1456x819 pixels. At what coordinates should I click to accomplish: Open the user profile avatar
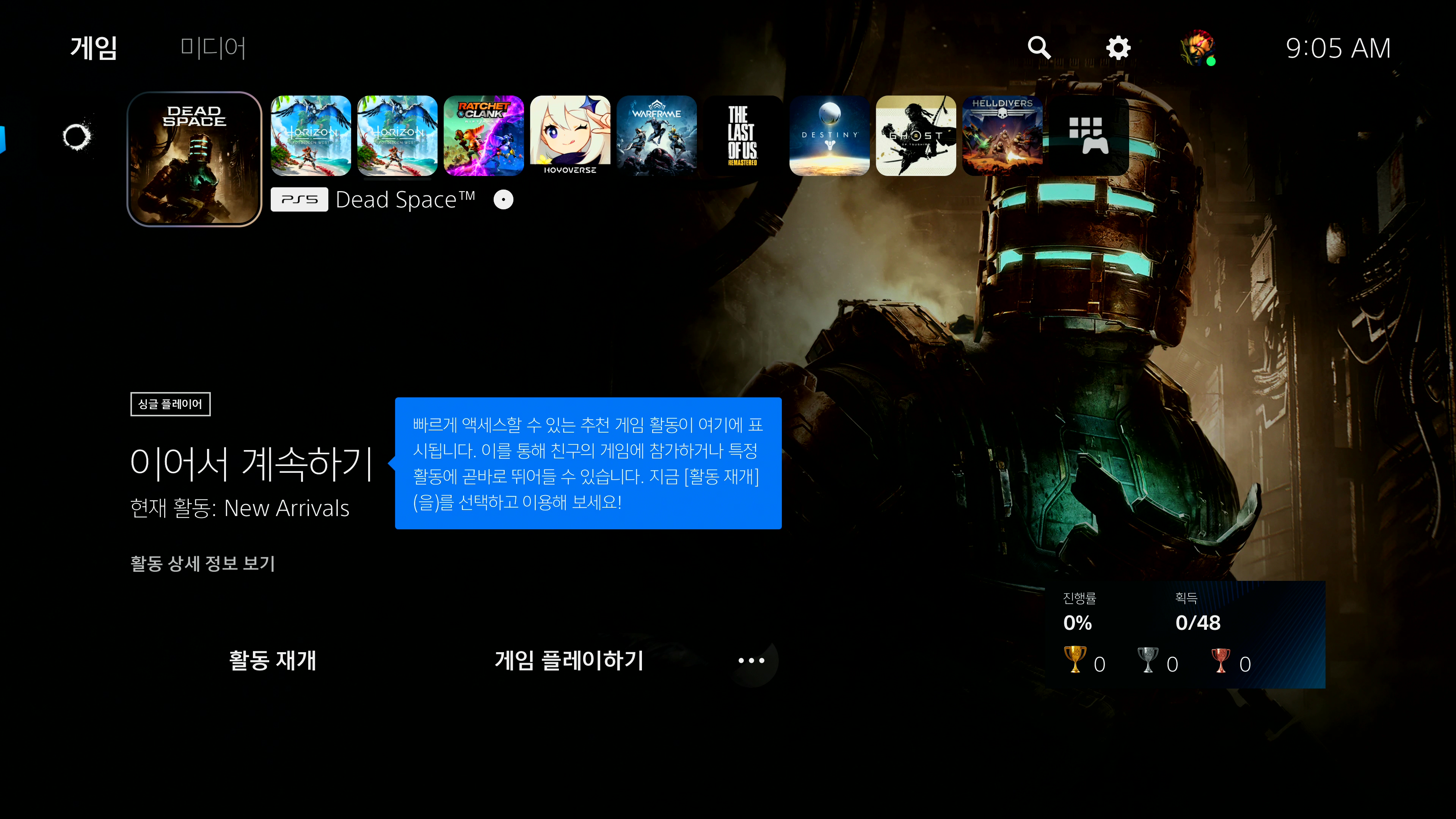(1198, 48)
